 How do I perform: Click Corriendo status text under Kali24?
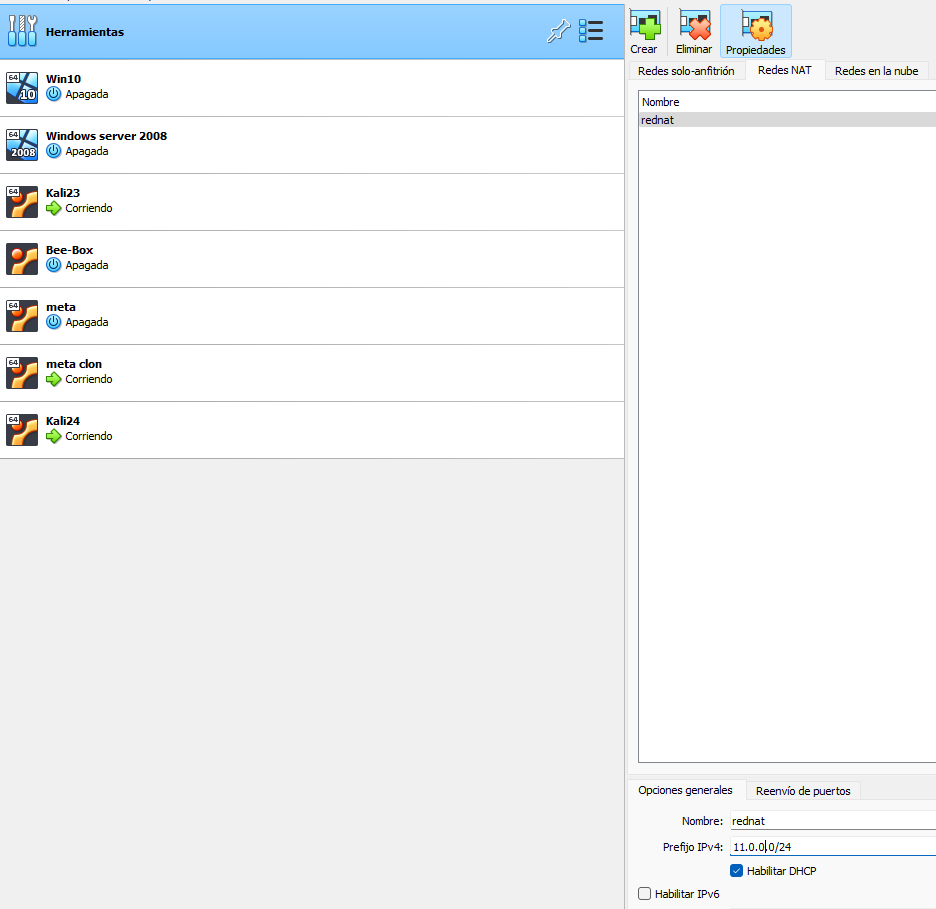point(89,436)
